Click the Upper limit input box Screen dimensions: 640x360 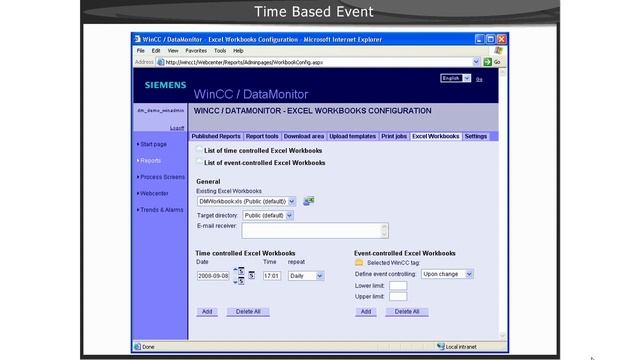click(x=398, y=296)
